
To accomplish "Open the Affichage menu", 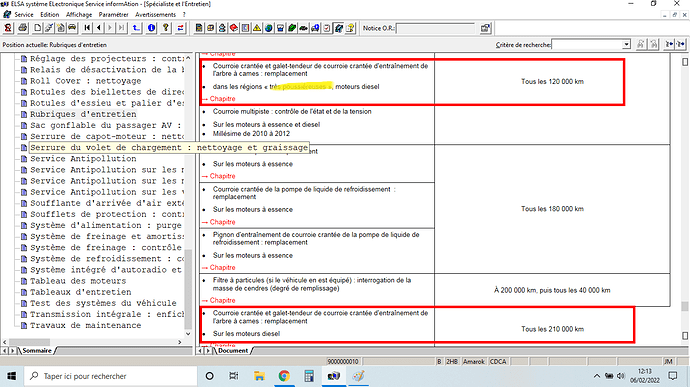I will (79, 15).
